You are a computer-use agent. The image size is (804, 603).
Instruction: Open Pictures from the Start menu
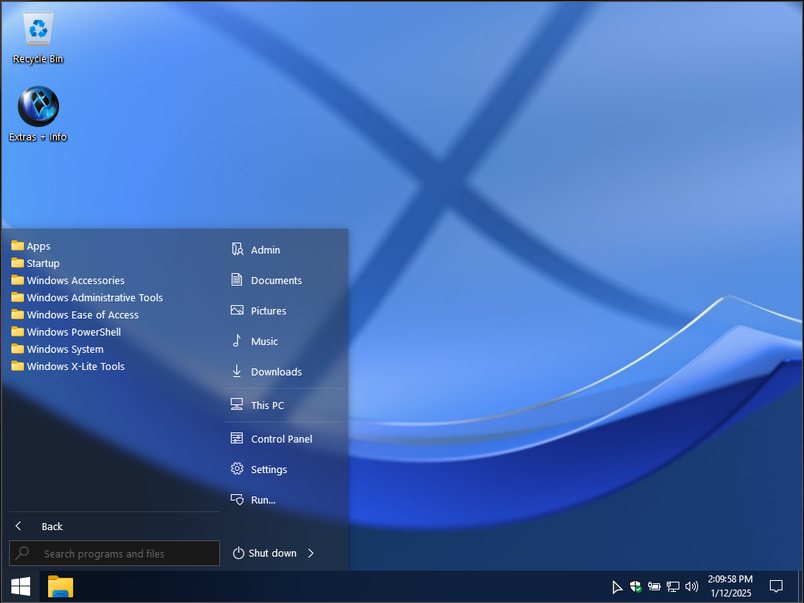258,311
